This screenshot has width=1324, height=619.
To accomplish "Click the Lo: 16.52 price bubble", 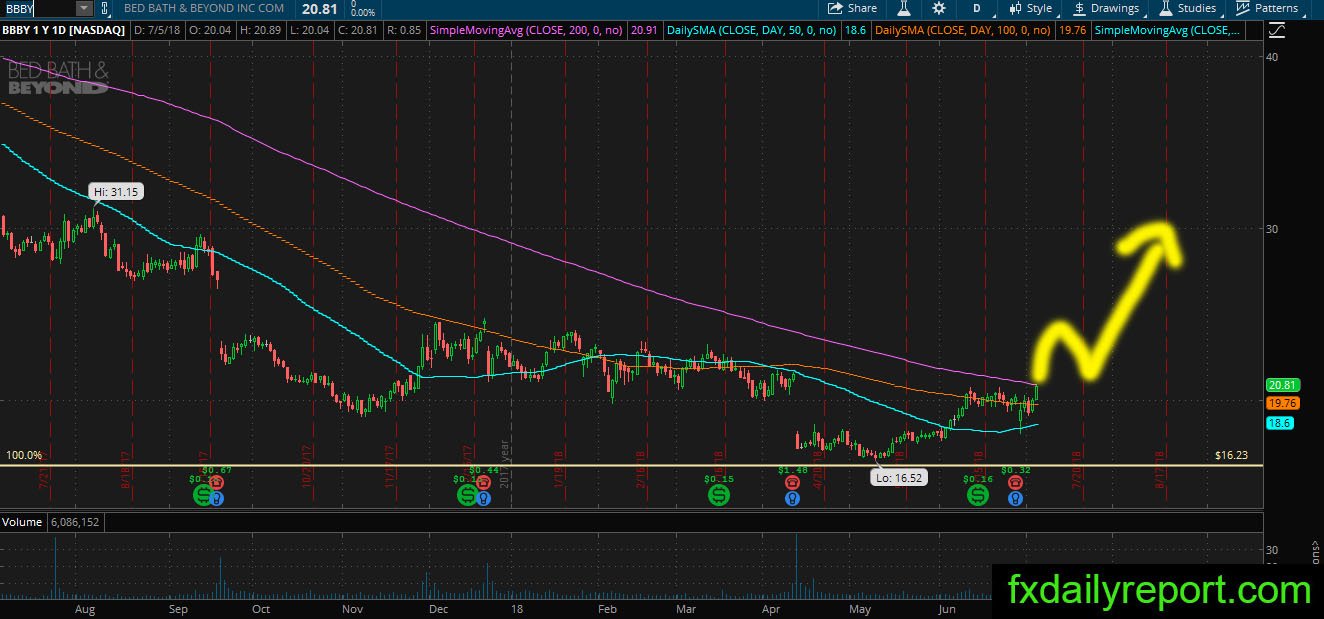I will tap(897, 478).
